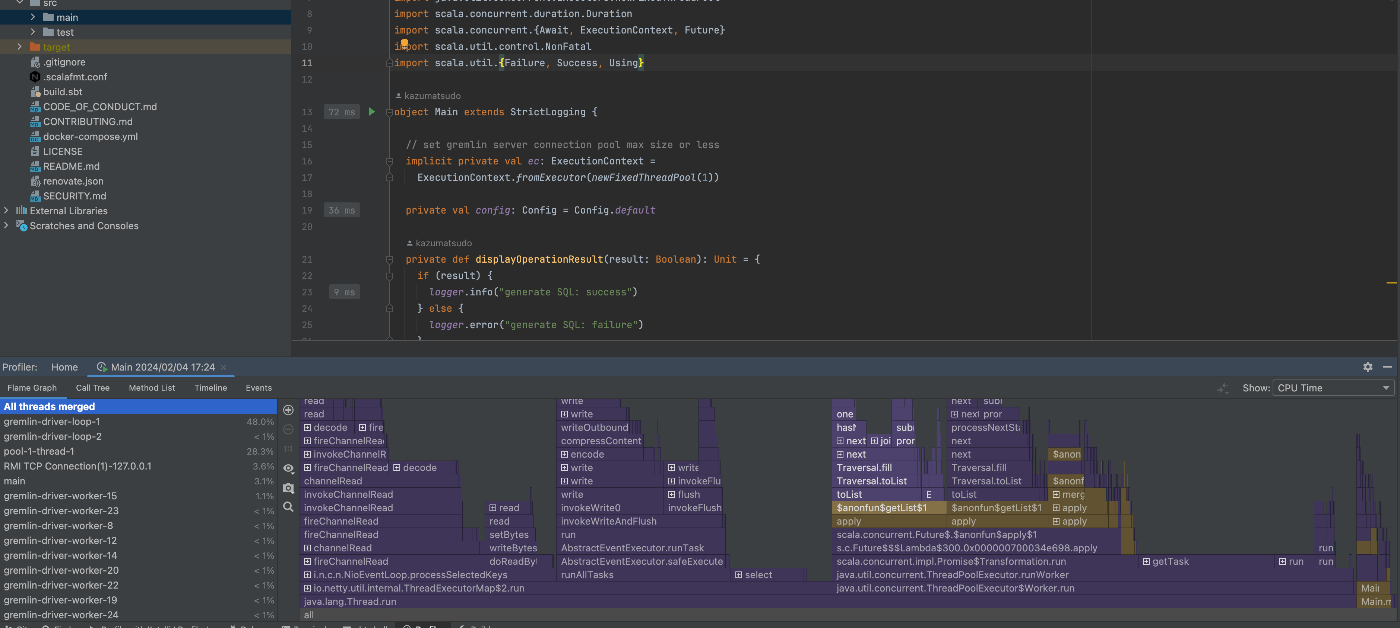
Task: Switch to the Timeline tab
Action: tap(210, 388)
